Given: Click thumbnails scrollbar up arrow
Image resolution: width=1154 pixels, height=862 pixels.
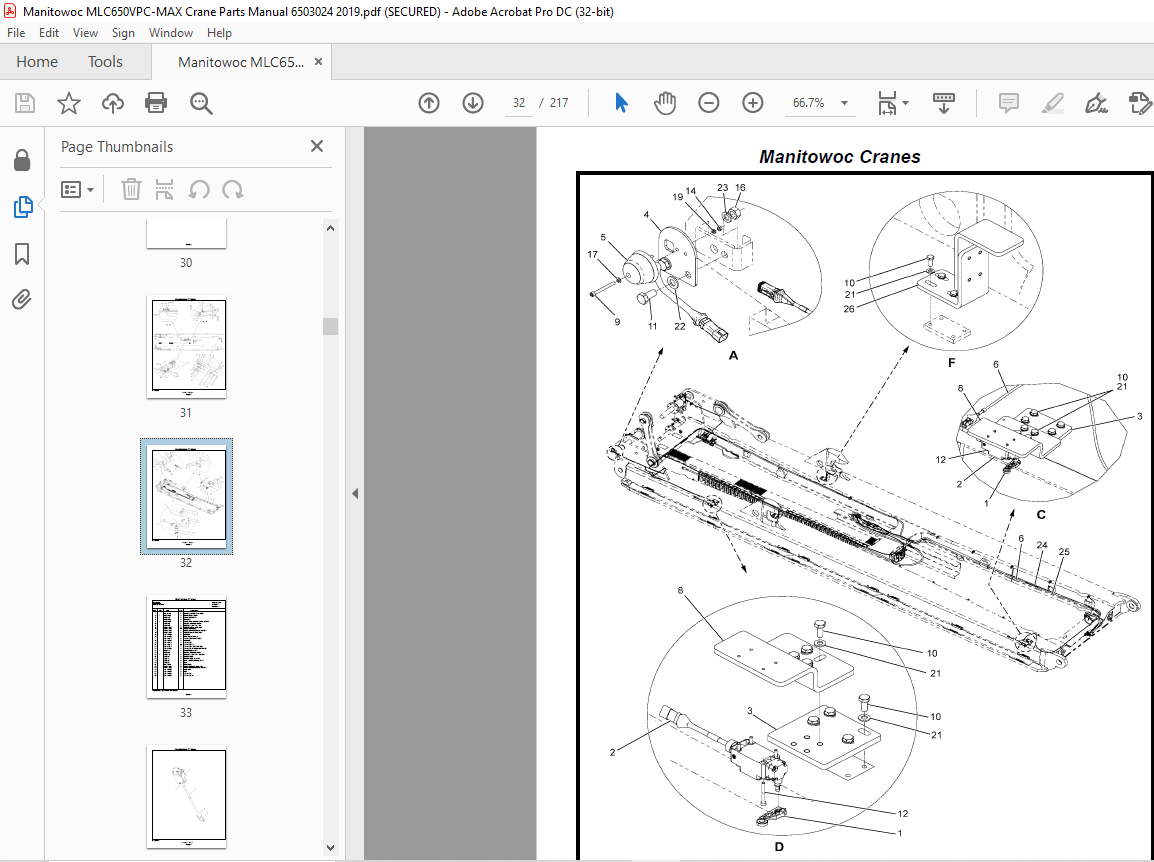Looking at the screenshot, I should tap(330, 228).
